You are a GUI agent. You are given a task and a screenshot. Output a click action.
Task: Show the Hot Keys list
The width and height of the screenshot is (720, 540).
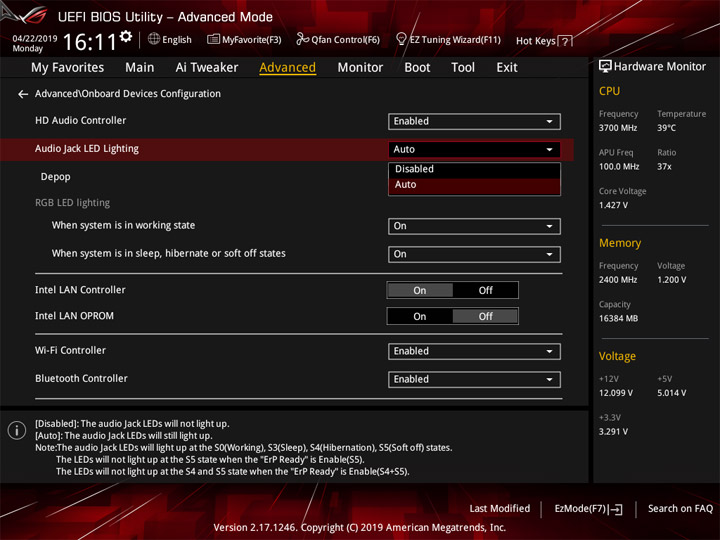544,41
